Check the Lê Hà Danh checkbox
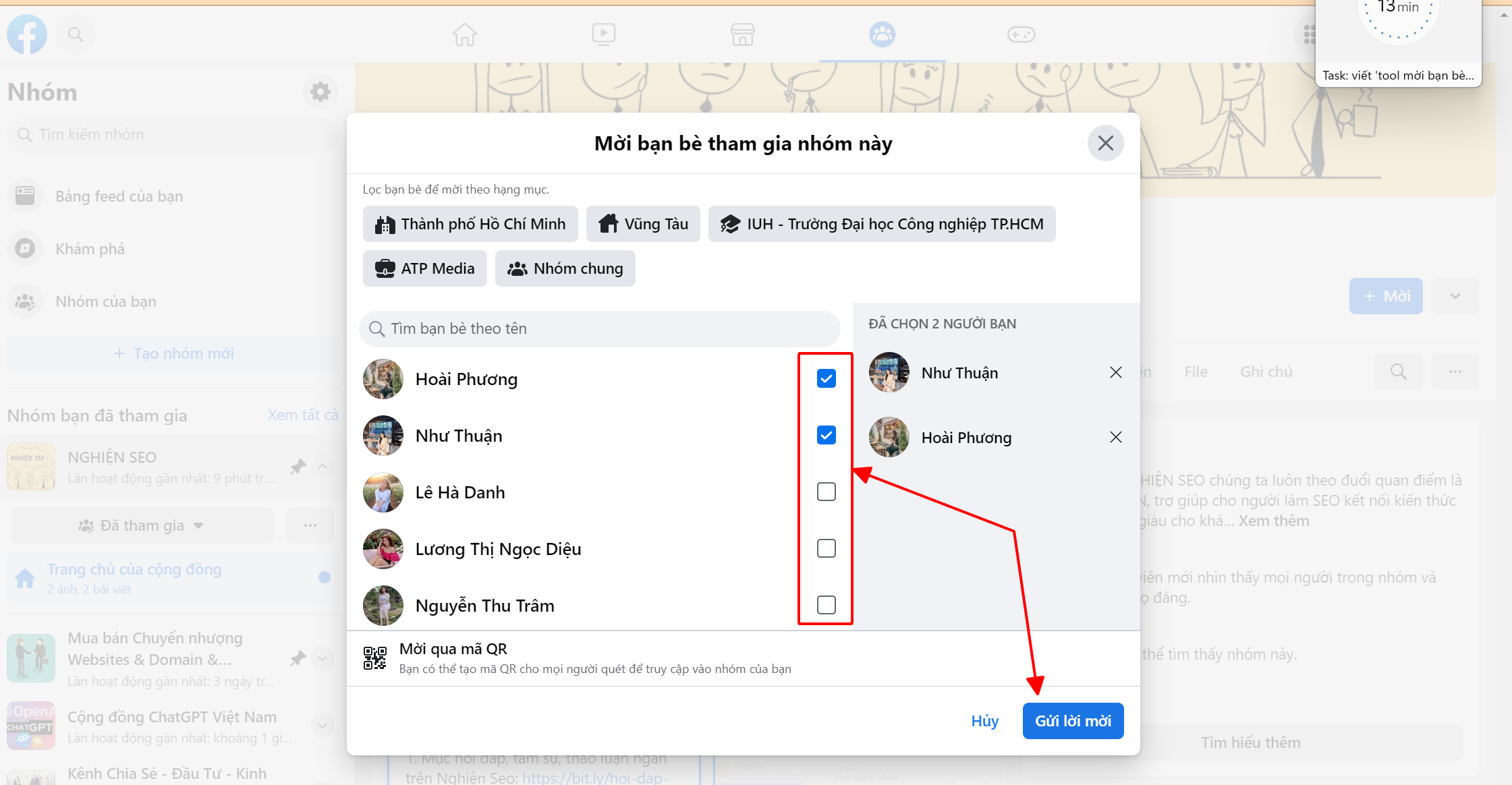The image size is (1512, 785). coord(827,492)
